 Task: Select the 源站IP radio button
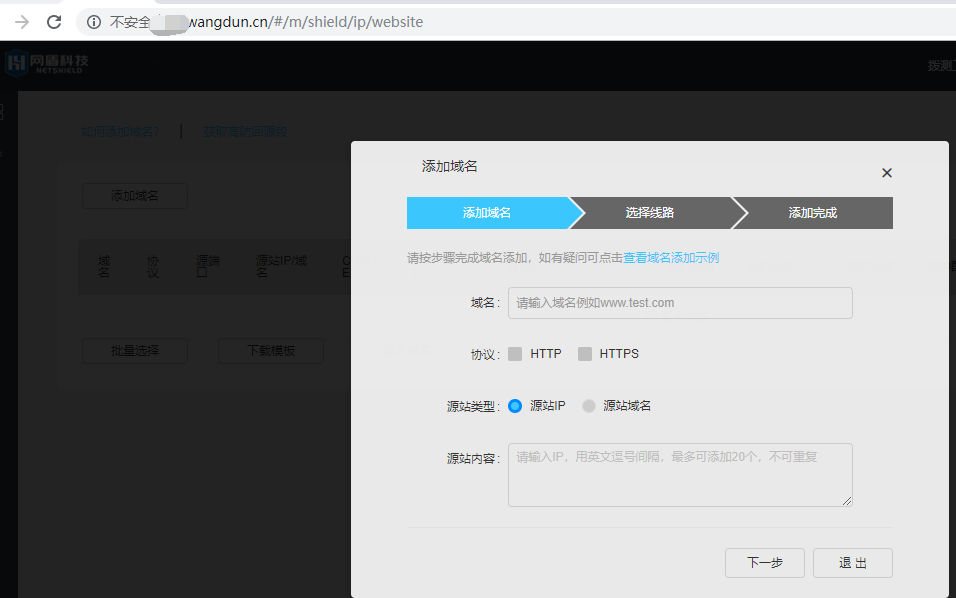[515, 406]
